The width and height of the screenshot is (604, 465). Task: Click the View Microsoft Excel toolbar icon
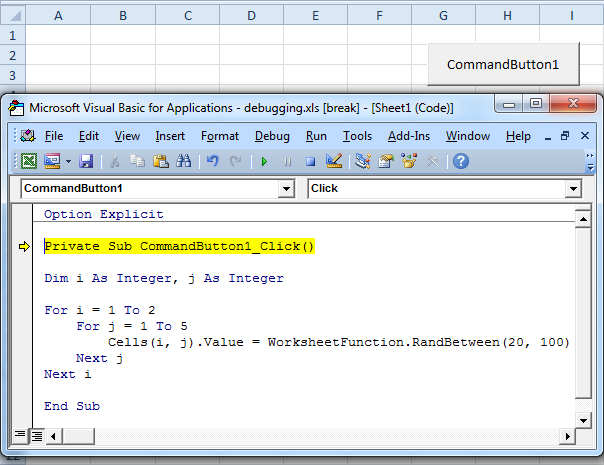pyautogui.click(x=29, y=161)
